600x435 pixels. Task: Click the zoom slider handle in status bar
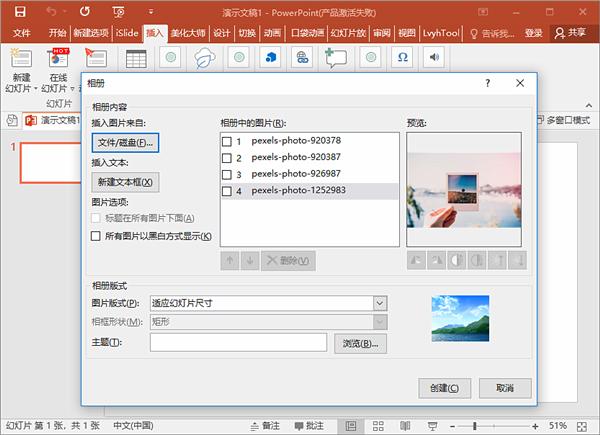click(x=474, y=426)
